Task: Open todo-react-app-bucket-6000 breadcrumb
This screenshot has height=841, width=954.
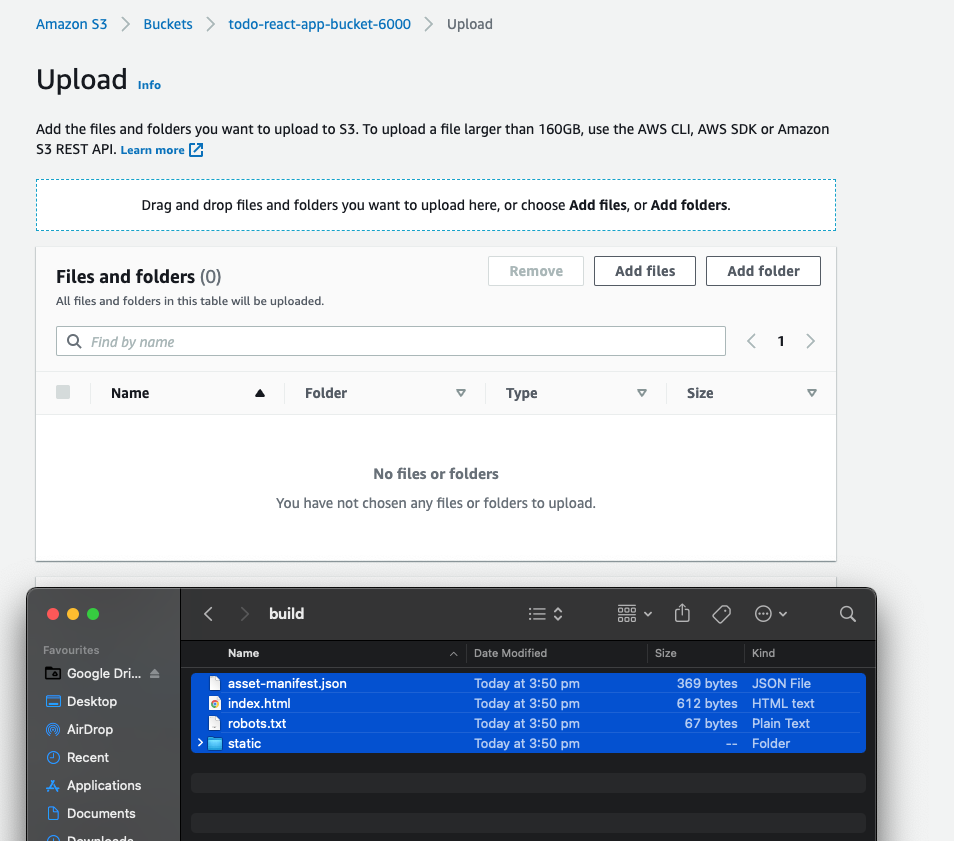Action: click(x=319, y=24)
